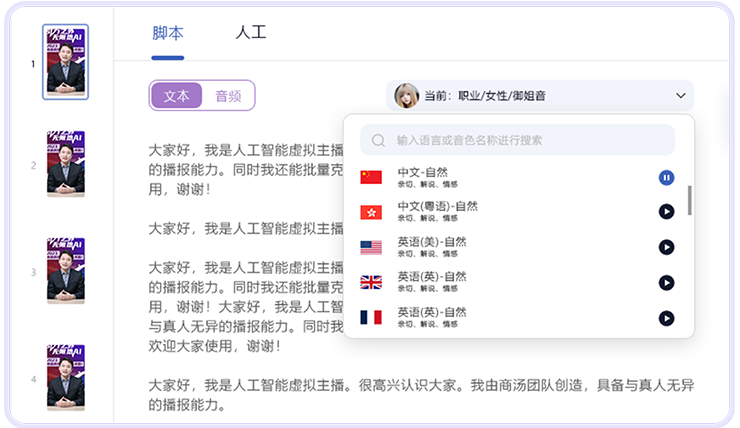Play the 中文(粤语)-自然 voice preview

(x=666, y=212)
